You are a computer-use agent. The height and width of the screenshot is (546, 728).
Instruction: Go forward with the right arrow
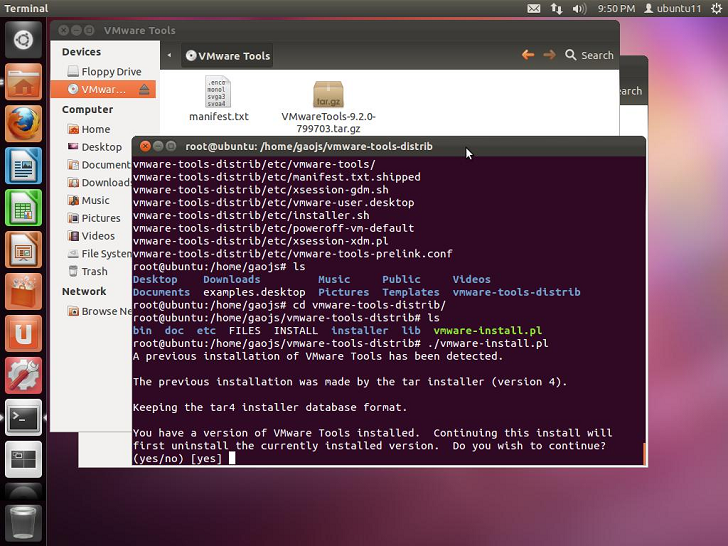click(x=549, y=55)
